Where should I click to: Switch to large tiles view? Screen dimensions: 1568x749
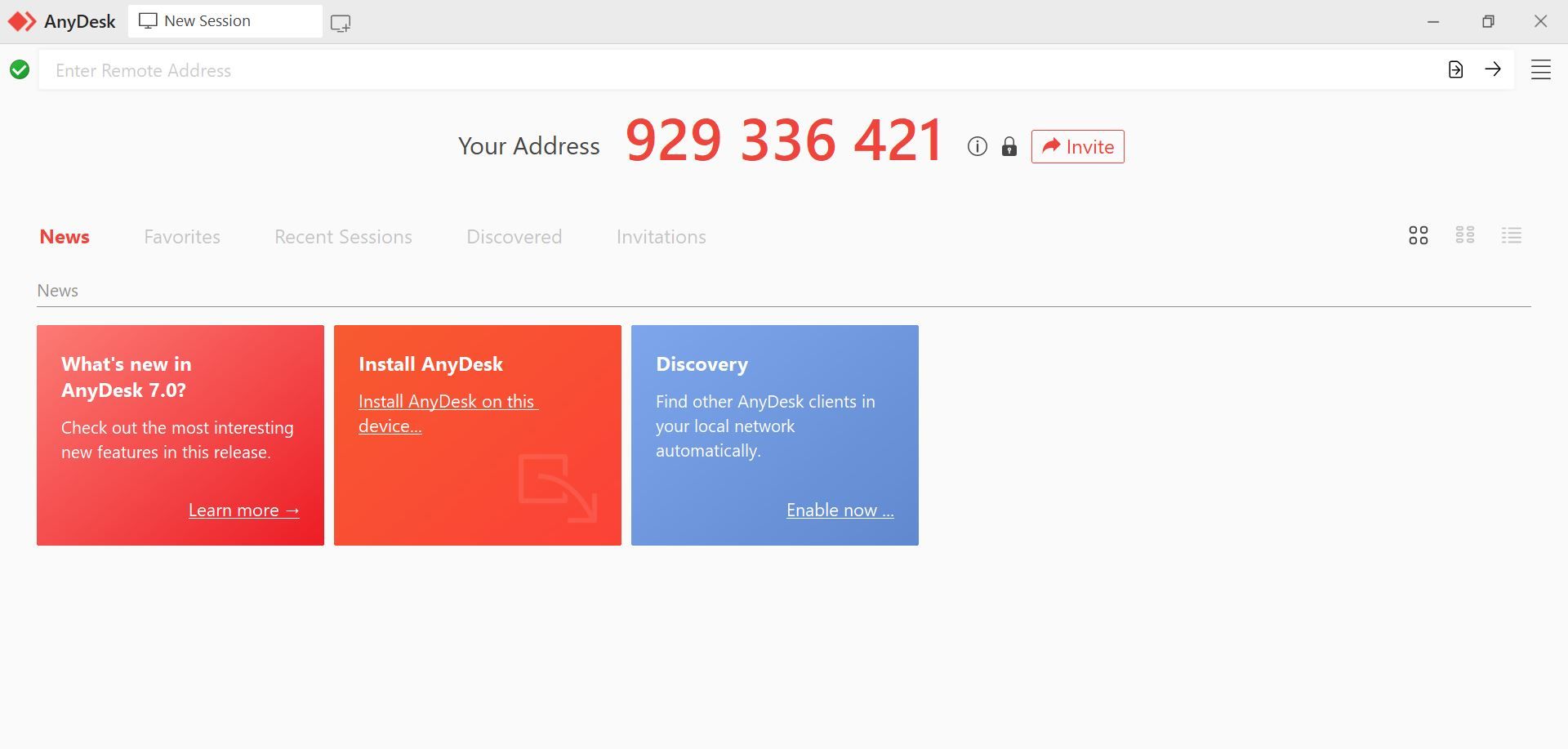pyautogui.click(x=1419, y=236)
